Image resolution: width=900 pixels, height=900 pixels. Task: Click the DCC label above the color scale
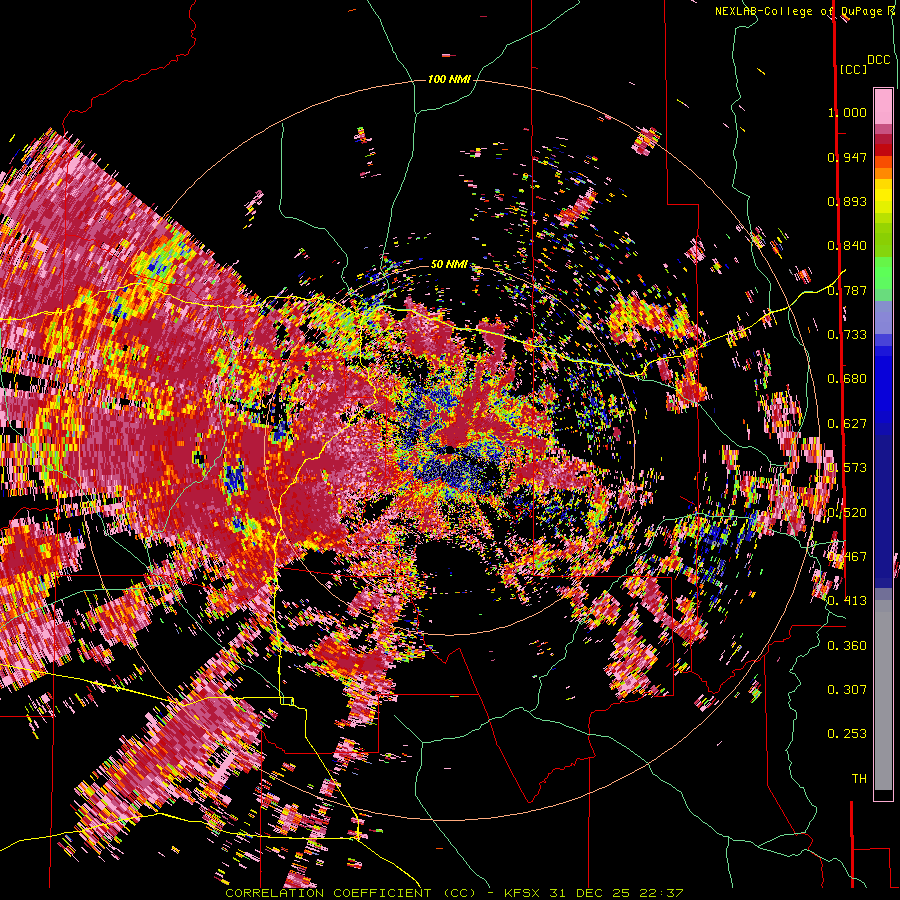pos(878,60)
